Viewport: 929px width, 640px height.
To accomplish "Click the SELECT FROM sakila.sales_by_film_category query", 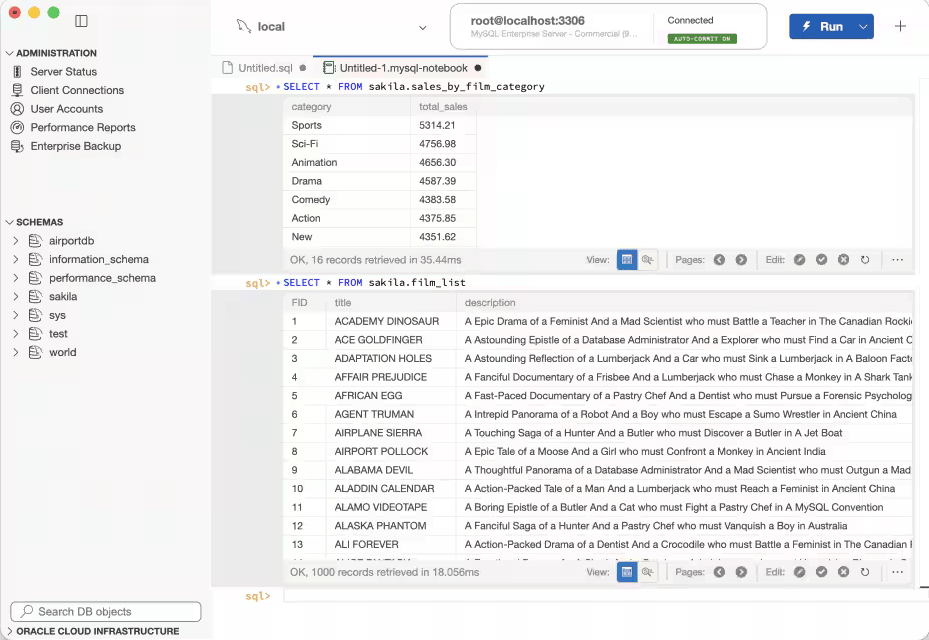I will click(x=414, y=87).
